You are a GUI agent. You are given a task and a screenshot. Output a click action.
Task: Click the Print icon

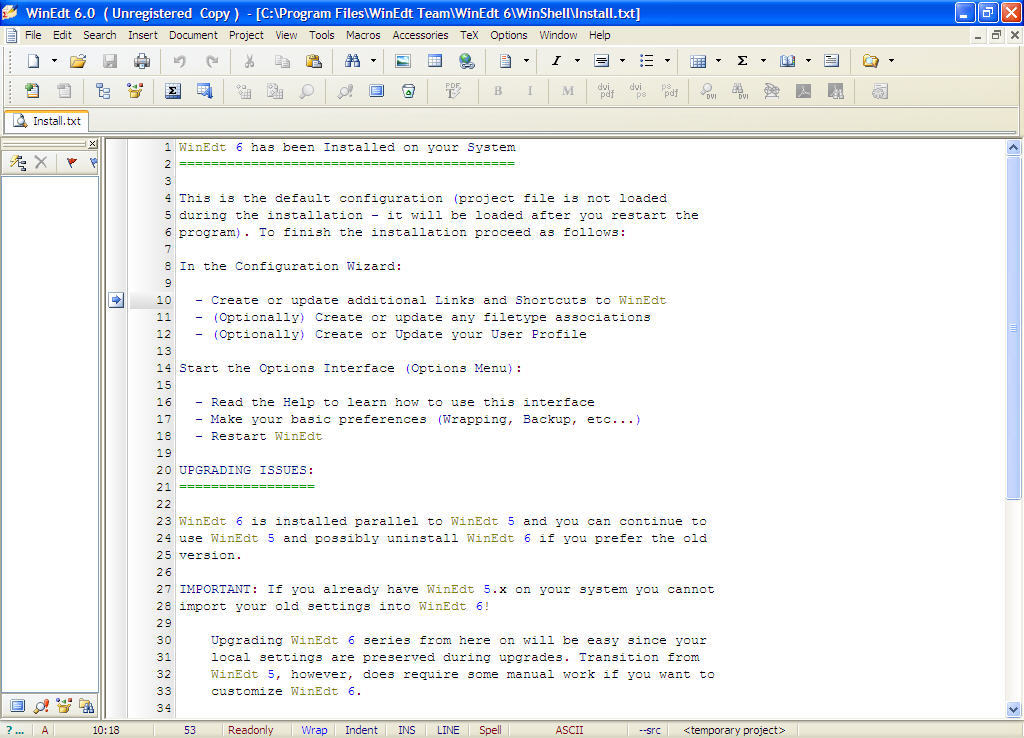click(142, 61)
